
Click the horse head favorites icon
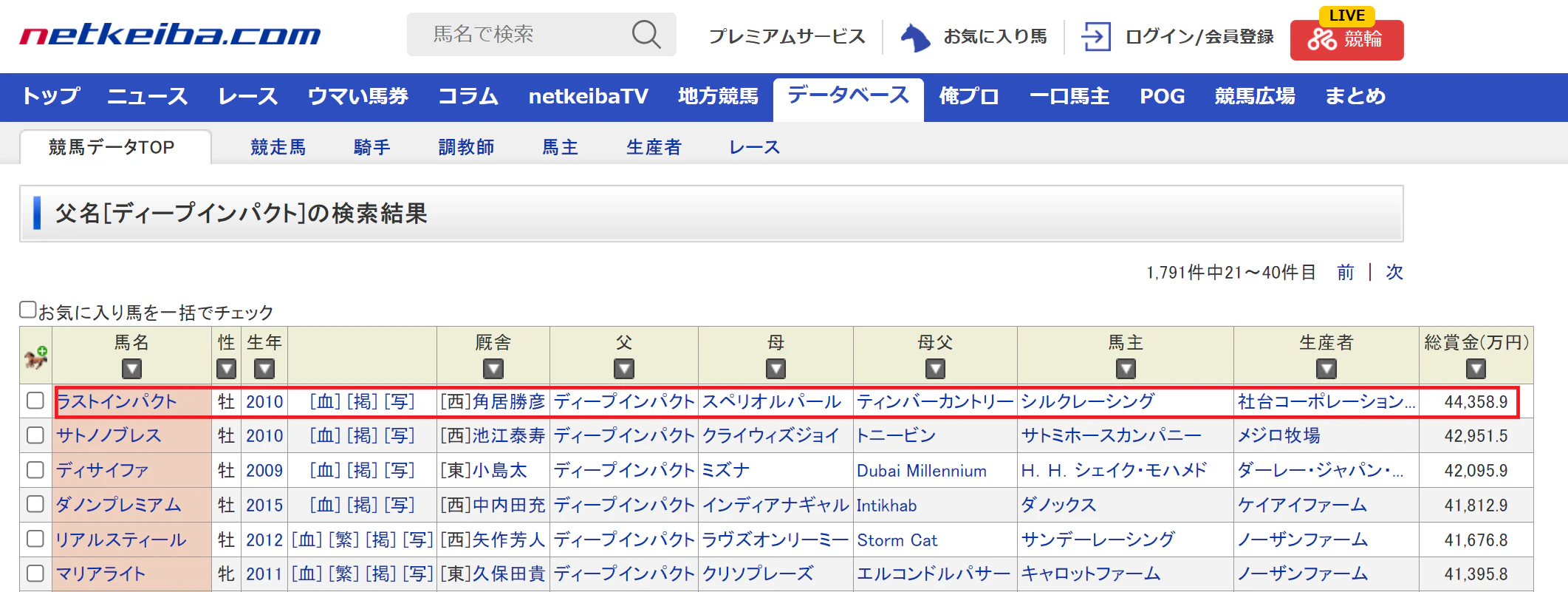(916, 37)
